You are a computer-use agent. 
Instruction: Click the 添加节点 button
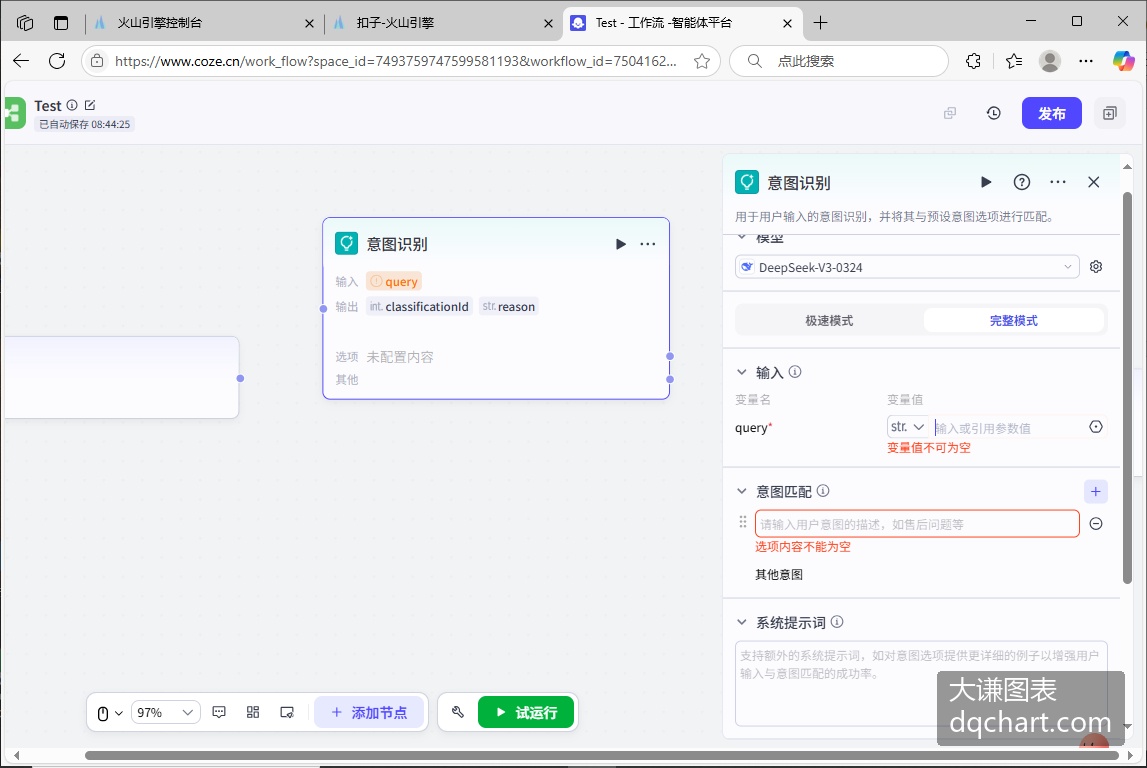coord(369,712)
